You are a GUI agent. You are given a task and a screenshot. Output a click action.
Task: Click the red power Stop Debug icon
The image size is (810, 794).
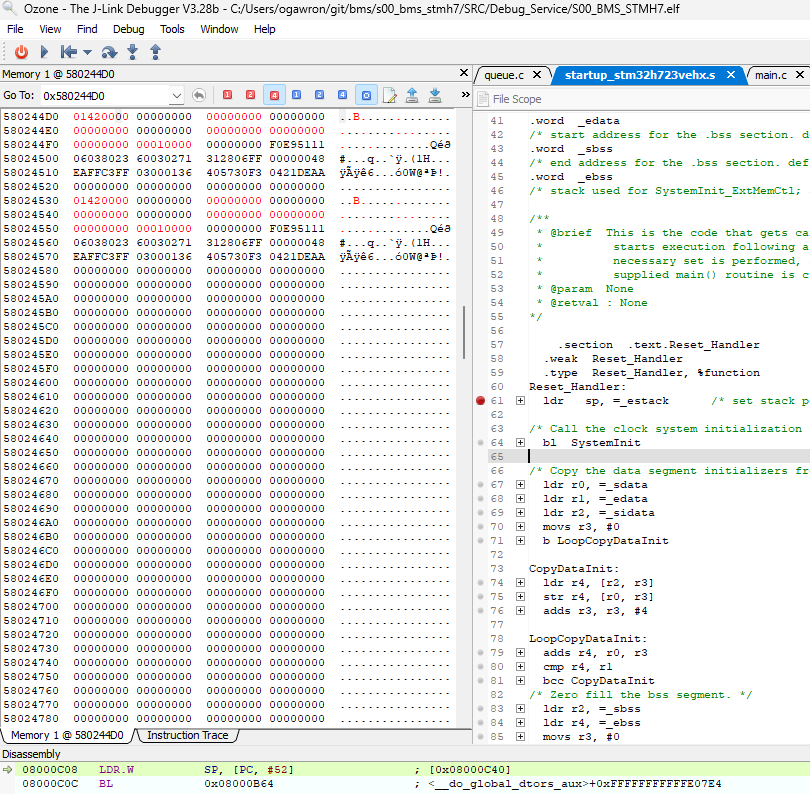point(21,52)
